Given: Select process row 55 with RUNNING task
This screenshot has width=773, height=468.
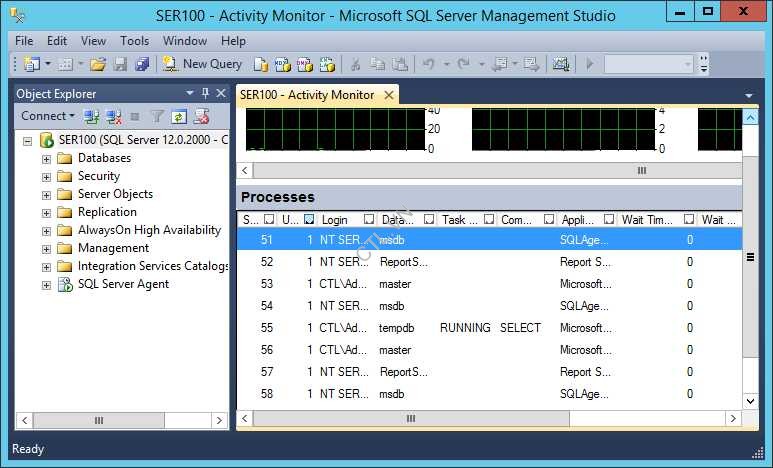Looking at the screenshot, I should coord(490,328).
